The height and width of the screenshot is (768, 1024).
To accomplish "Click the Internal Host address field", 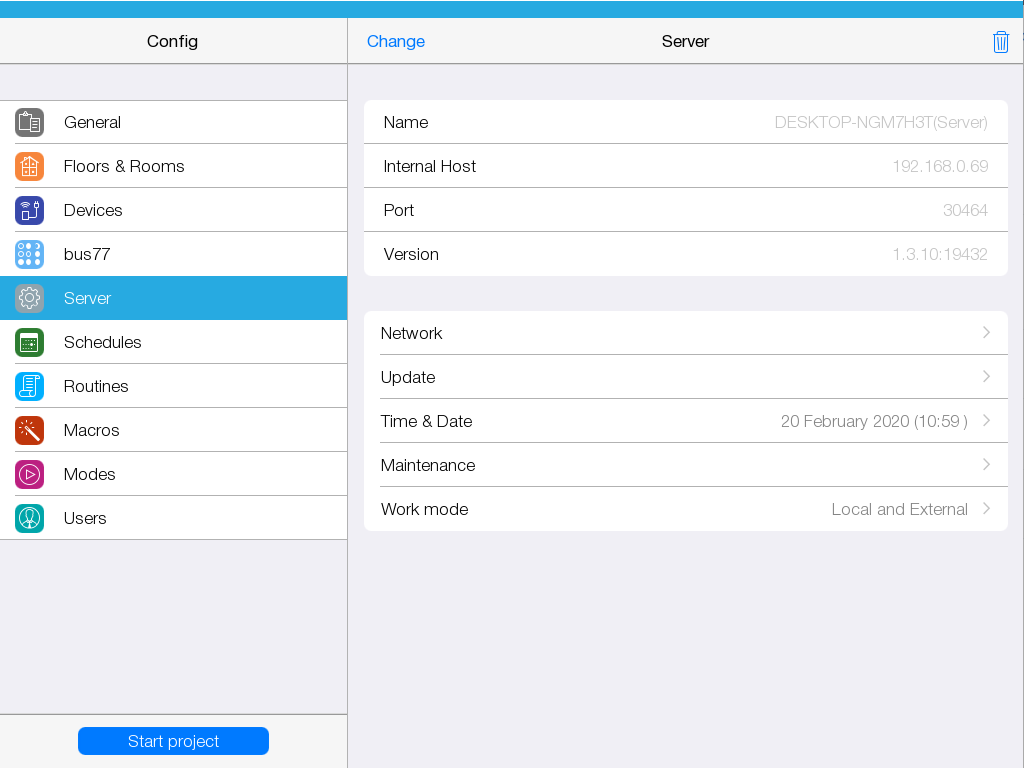I will point(685,166).
